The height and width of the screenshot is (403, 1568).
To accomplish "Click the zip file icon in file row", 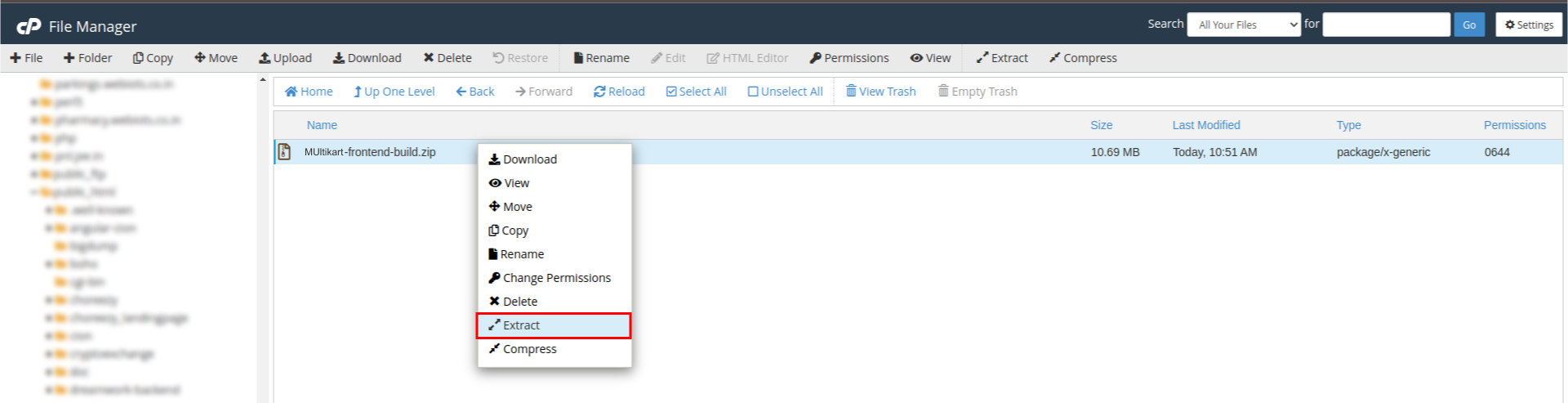I will pos(284,152).
